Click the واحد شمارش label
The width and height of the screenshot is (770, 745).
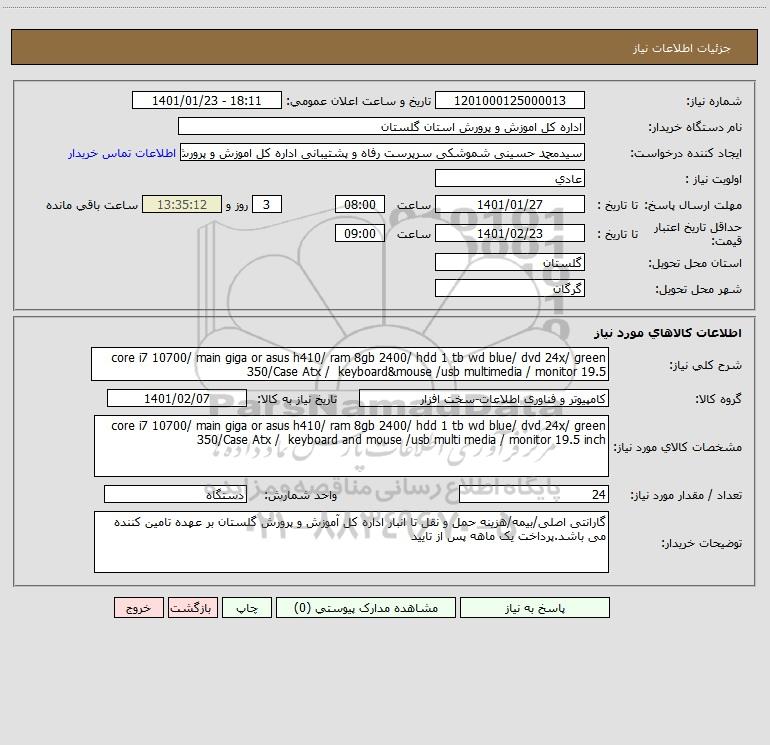(301, 496)
